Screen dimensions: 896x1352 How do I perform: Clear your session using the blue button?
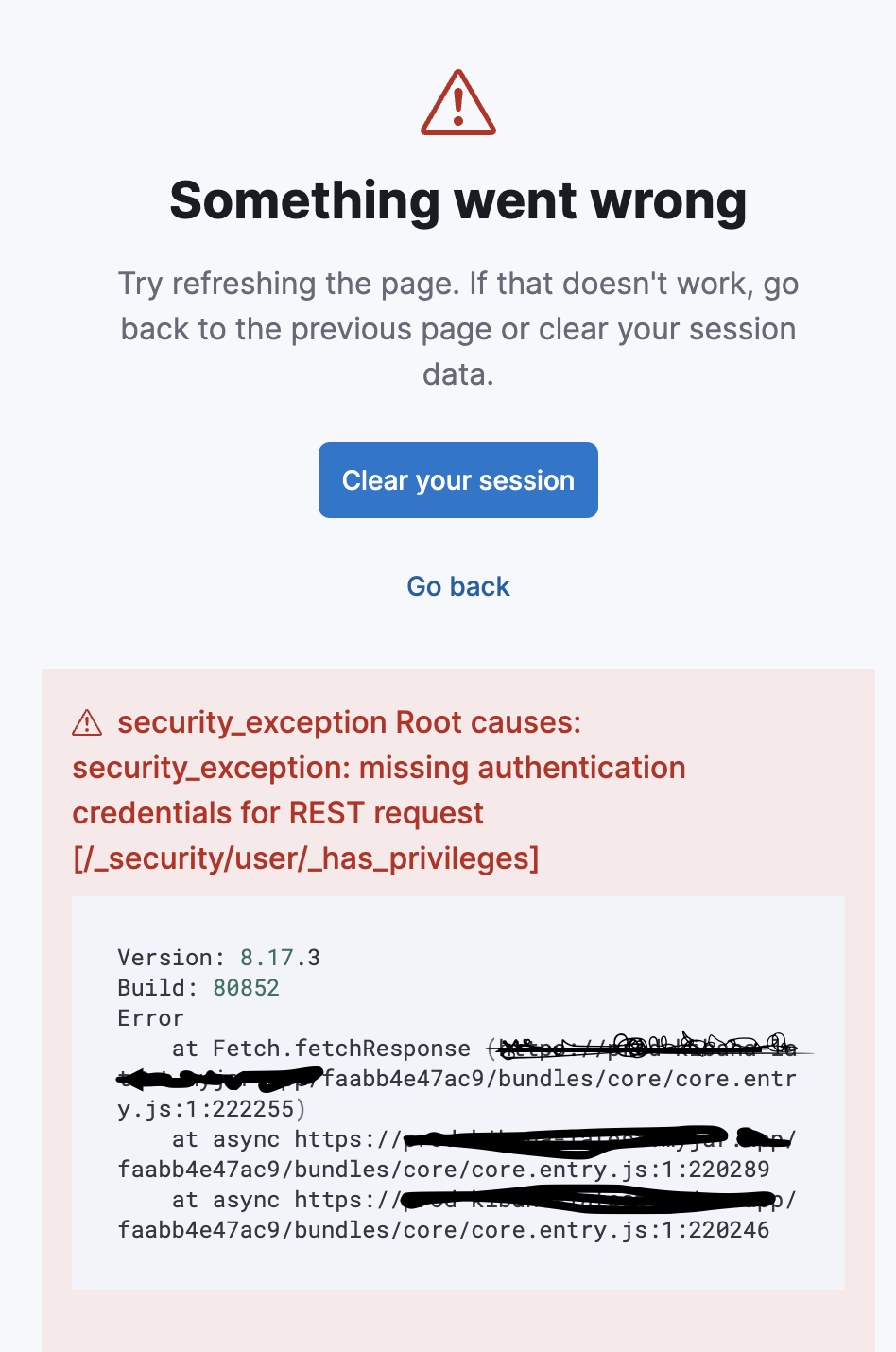click(458, 480)
